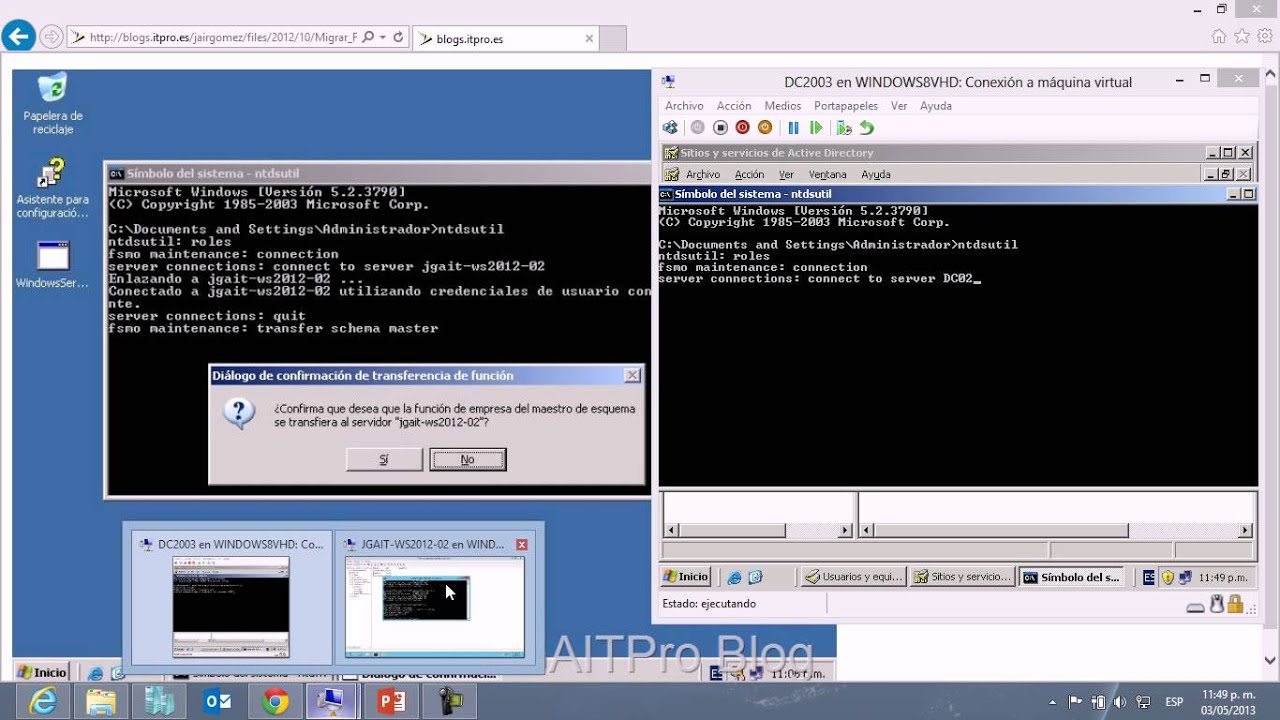Open the new tab button
This screenshot has width=1280, height=720.
(613, 39)
